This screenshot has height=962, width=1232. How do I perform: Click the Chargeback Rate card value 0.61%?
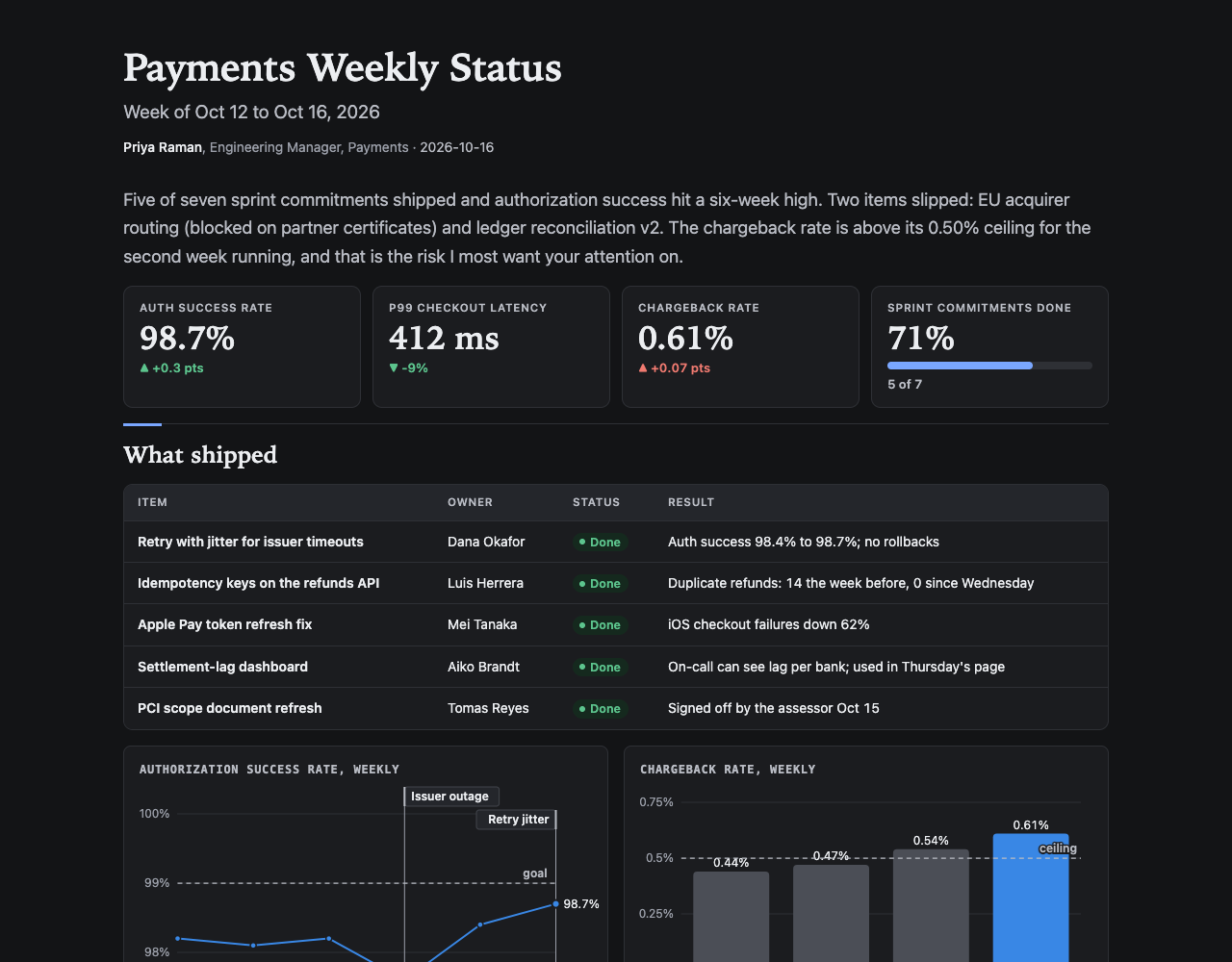tap(685, 339)
